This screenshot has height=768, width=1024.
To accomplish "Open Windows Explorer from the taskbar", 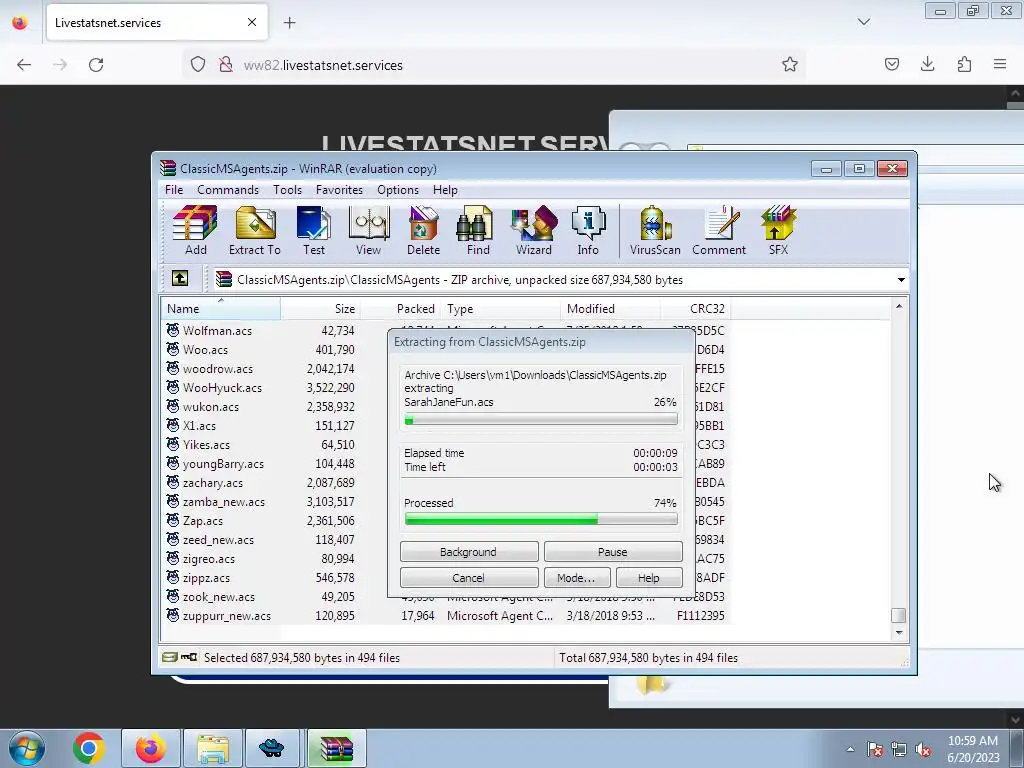I will tap(213, 748).
